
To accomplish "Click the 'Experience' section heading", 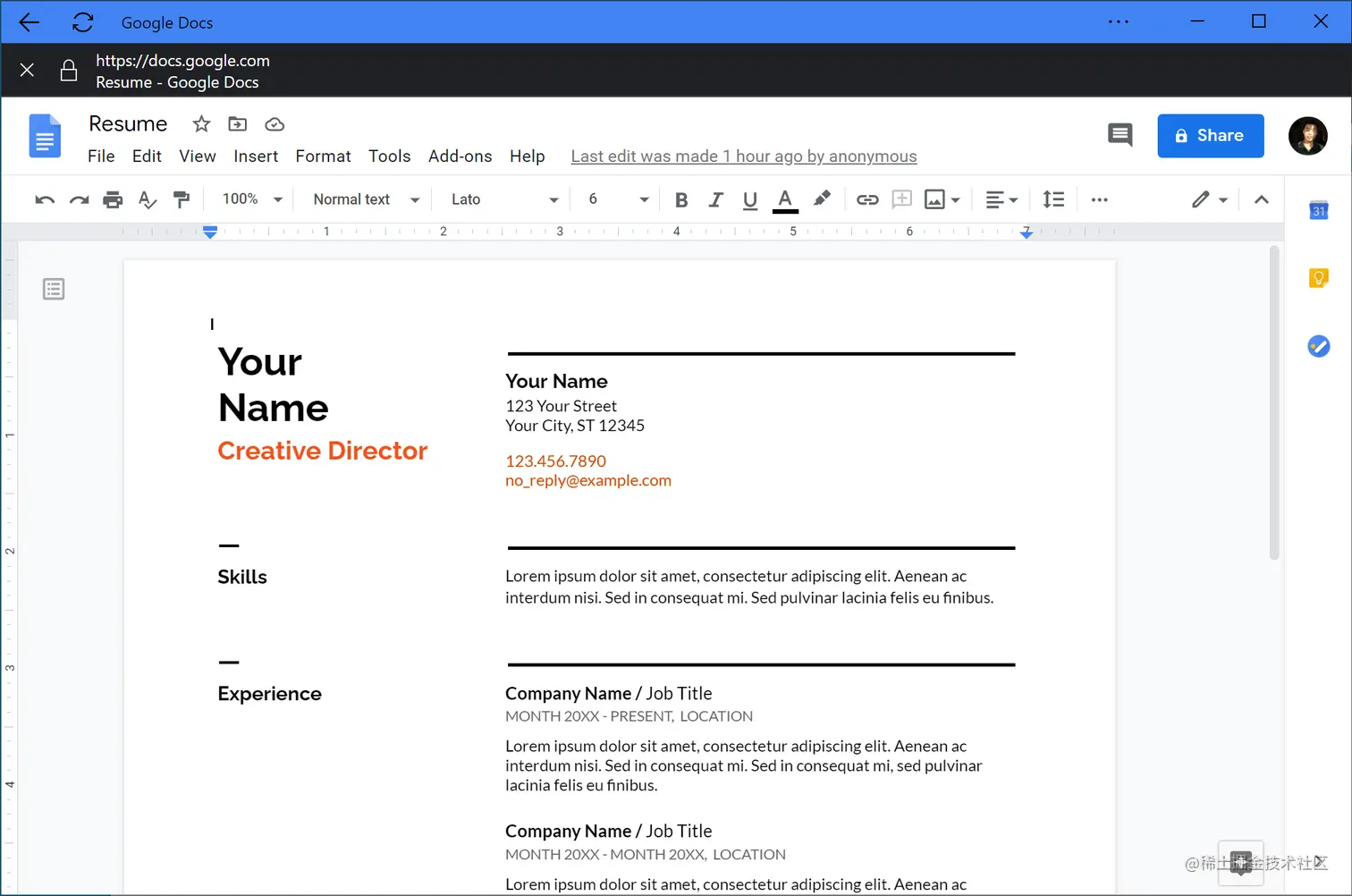I will click(x=269, y=694).
